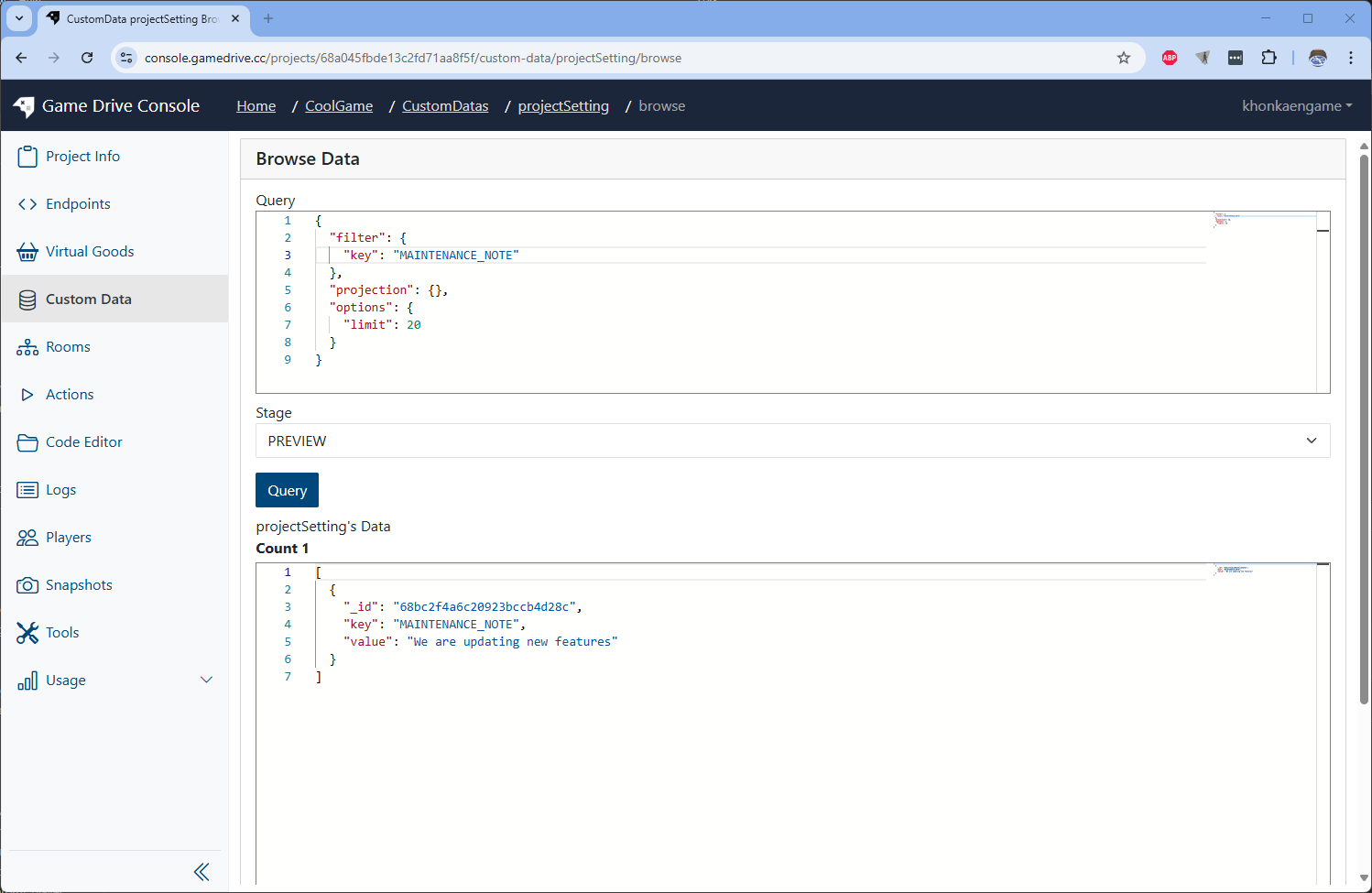
Task: Click the Actions play icon
Action: pyautogui.click(x=27, y=395)
